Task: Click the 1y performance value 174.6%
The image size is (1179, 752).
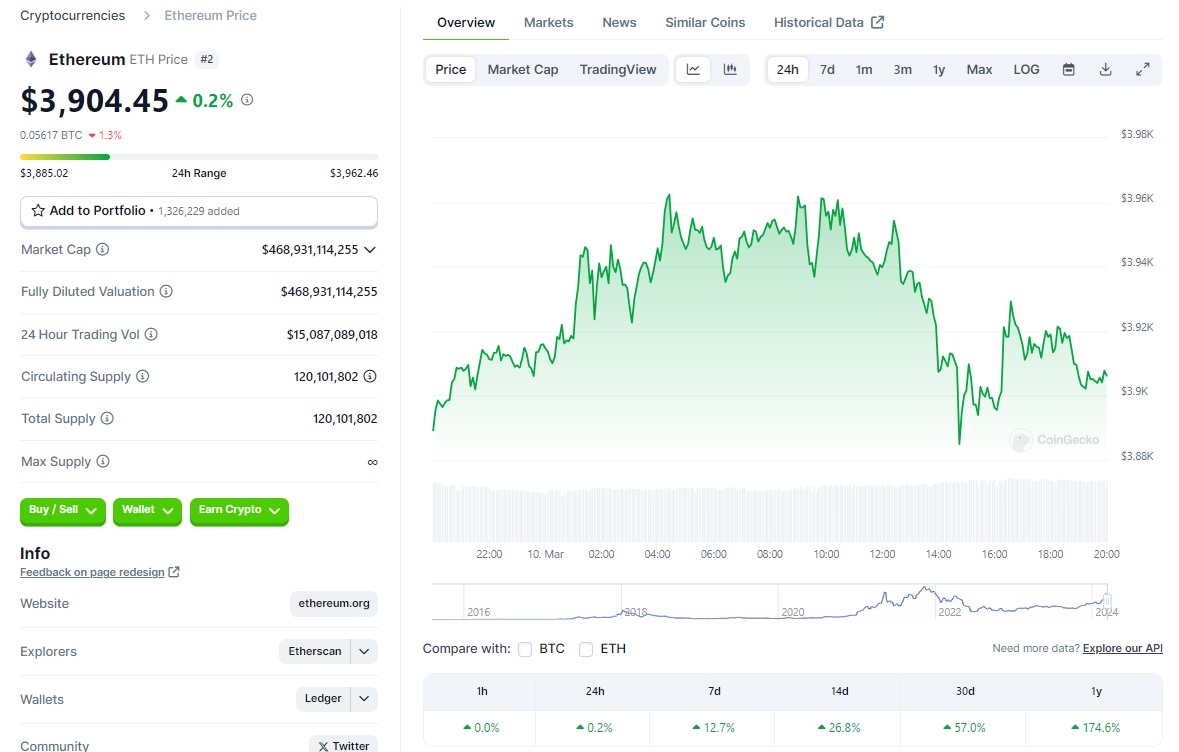Action: point(1096,728)
